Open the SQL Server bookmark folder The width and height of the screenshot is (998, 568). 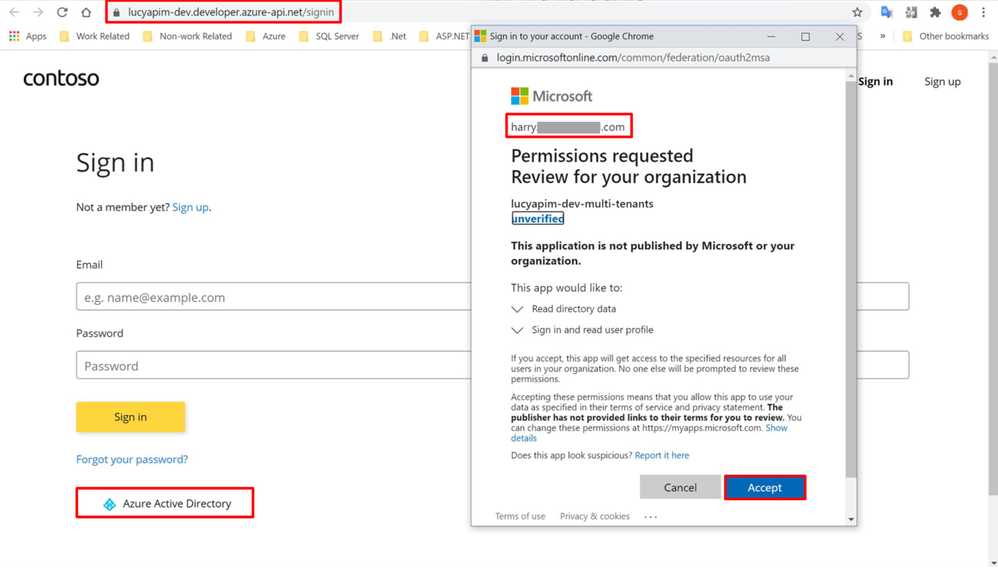click(x=329, y=36)
